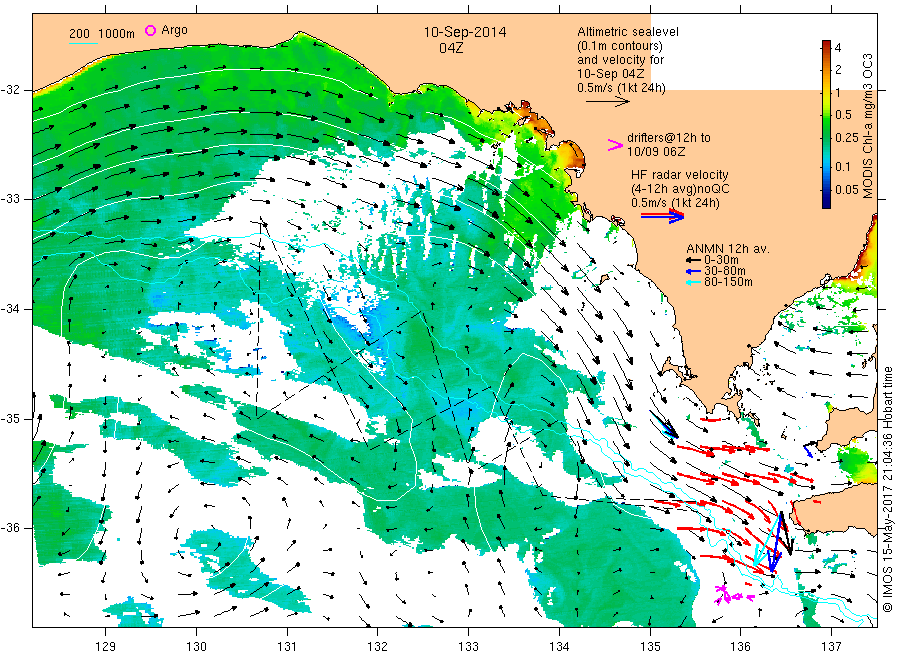Image resolution: width=900 pixels, height=660 pixels.
Task: Click the cyan 200m contour line sample
Action: coord(83,43)
